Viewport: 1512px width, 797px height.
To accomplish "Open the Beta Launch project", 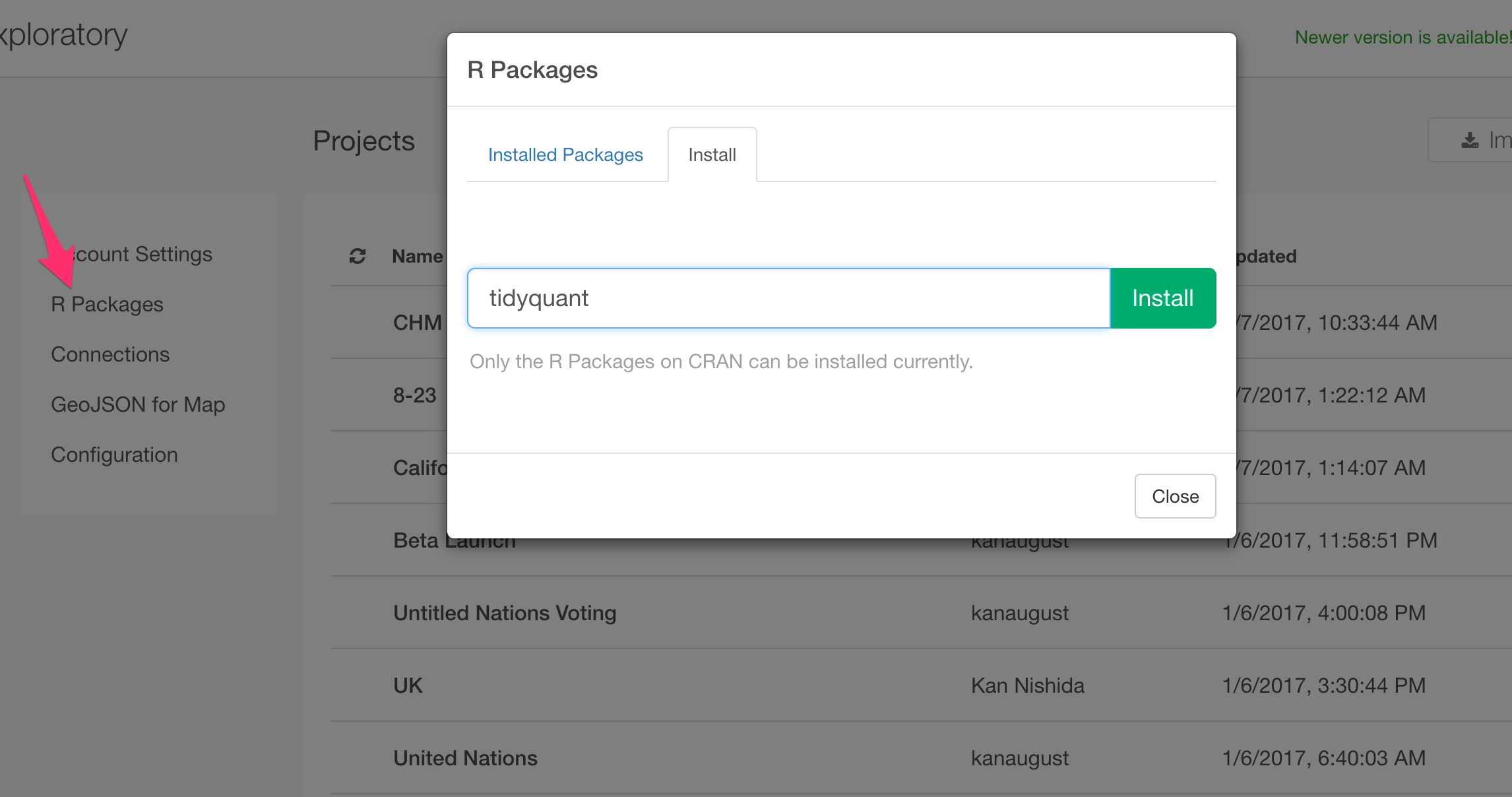I will [417, 541].
